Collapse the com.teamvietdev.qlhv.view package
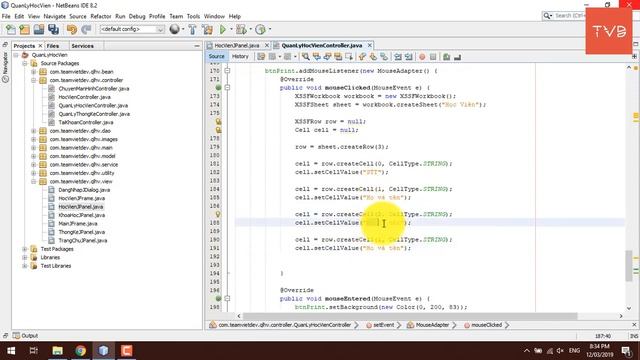640x360 pixels. [33, 182]
